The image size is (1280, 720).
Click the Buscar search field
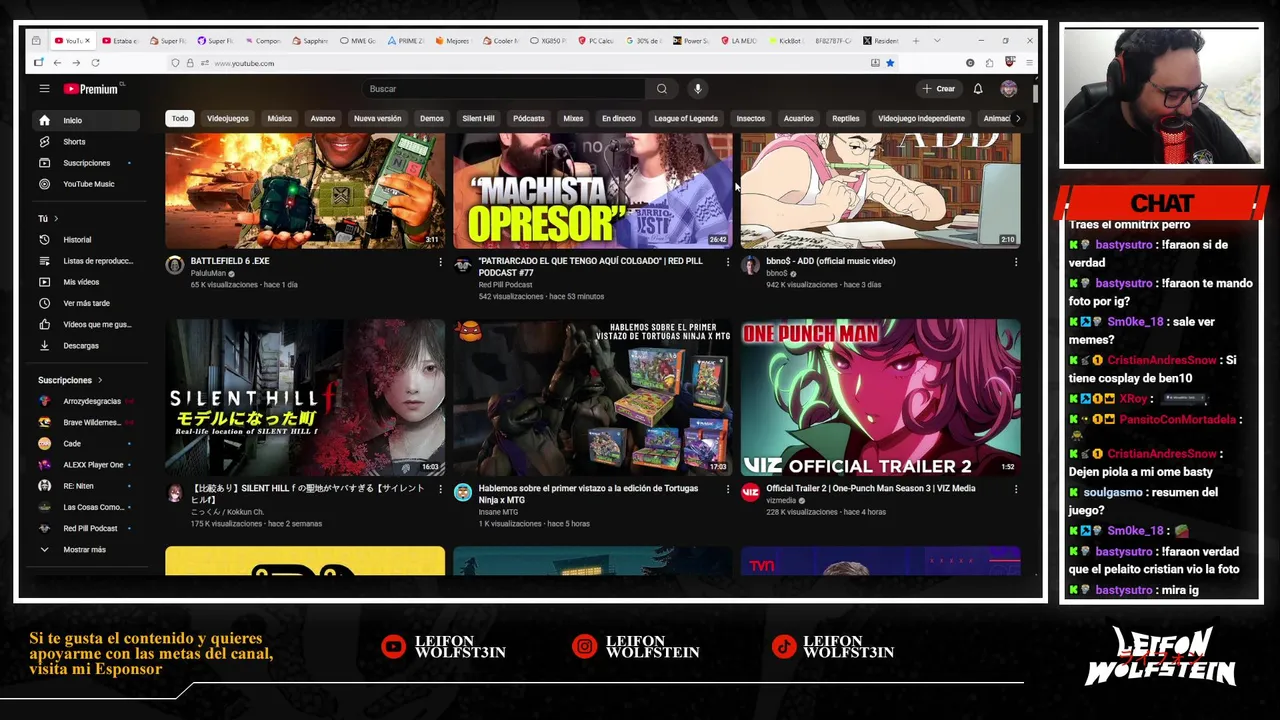(x=505, y=89)
